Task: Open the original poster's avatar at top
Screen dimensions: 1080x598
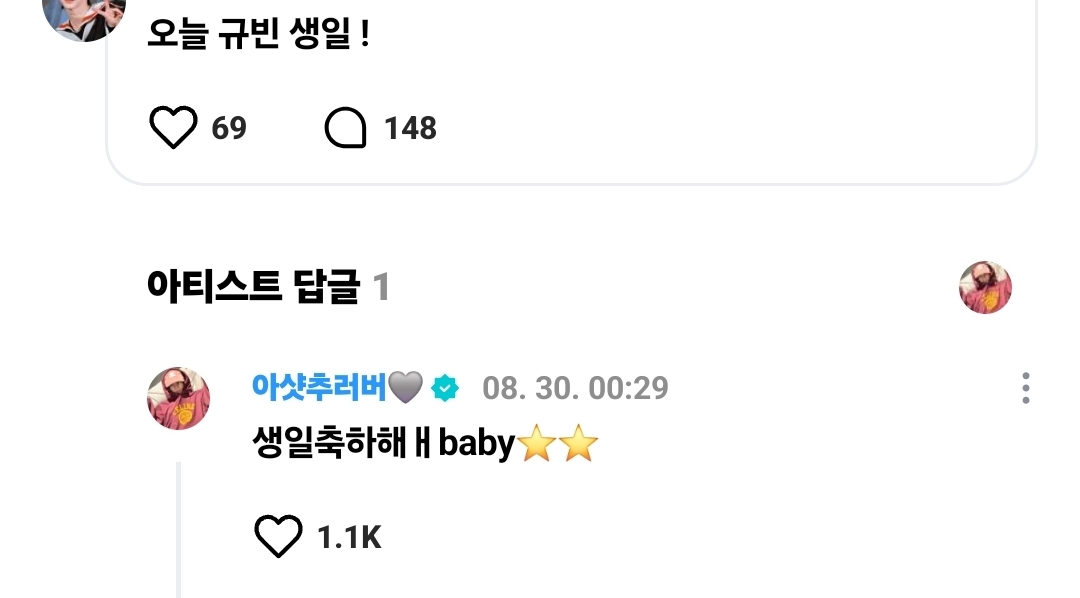Action: [84, 17]
